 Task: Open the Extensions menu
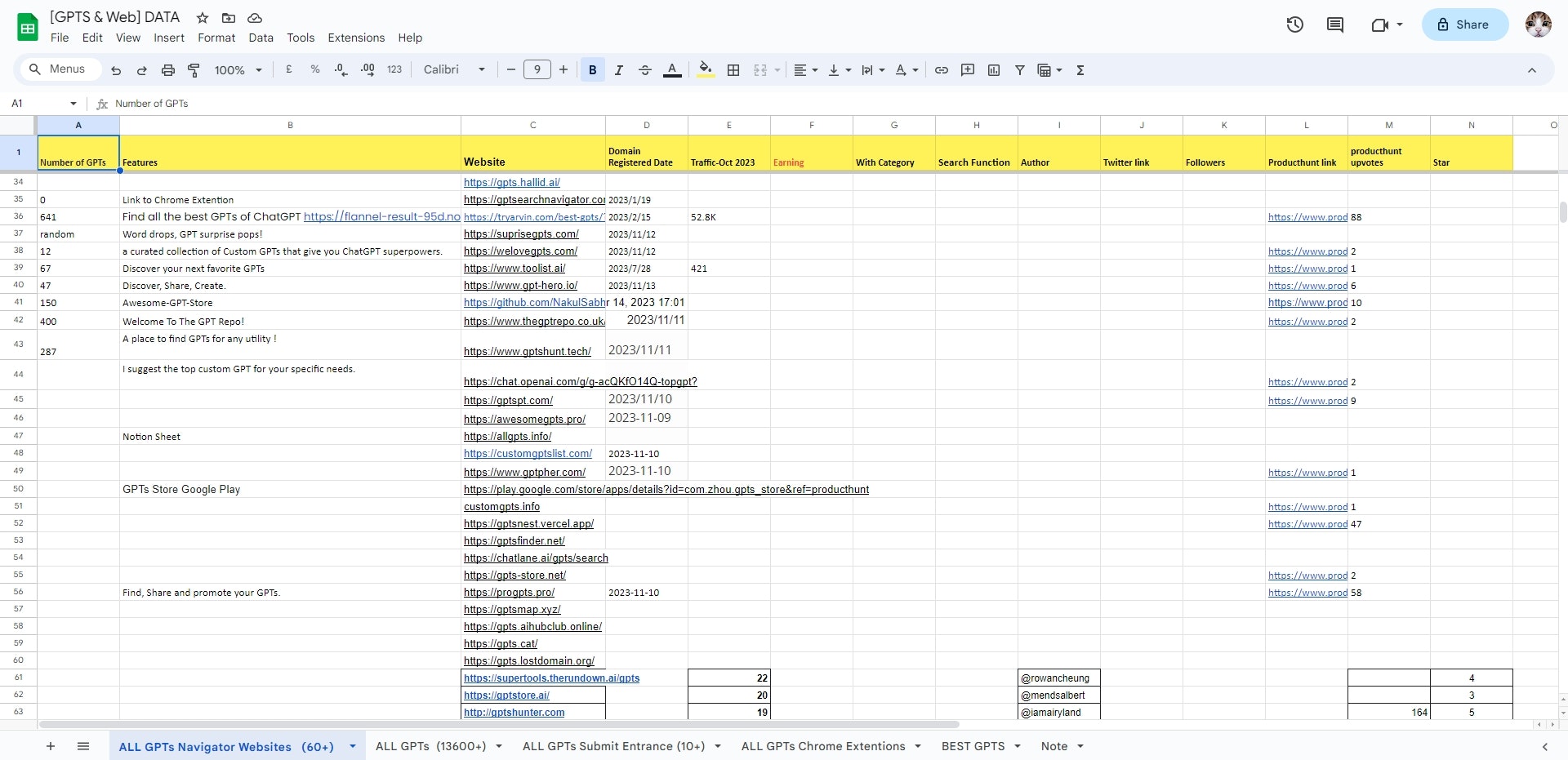click(x=356, y=38)
